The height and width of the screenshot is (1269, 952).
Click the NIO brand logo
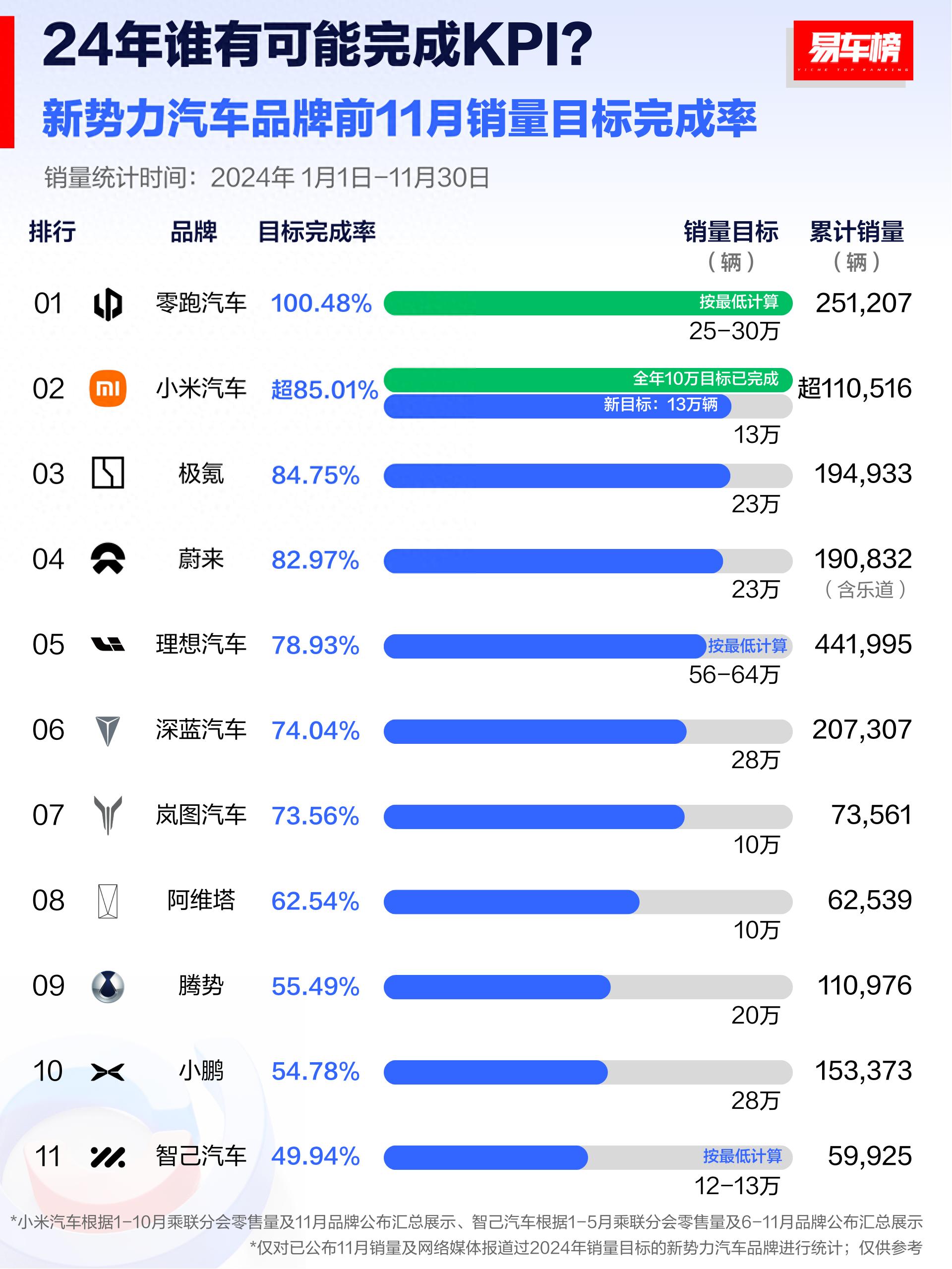(x=108, y=559)
